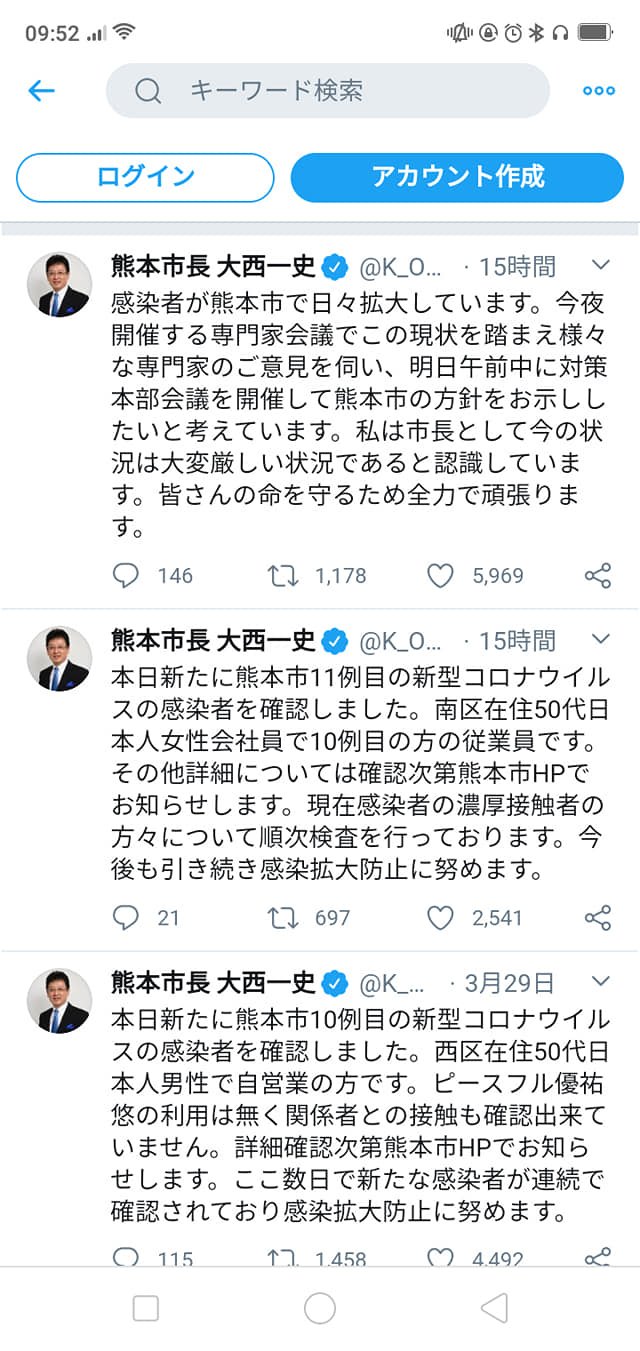Like the tweet with 5,969 likes
640x1351 pixels.
coord(441,575)
